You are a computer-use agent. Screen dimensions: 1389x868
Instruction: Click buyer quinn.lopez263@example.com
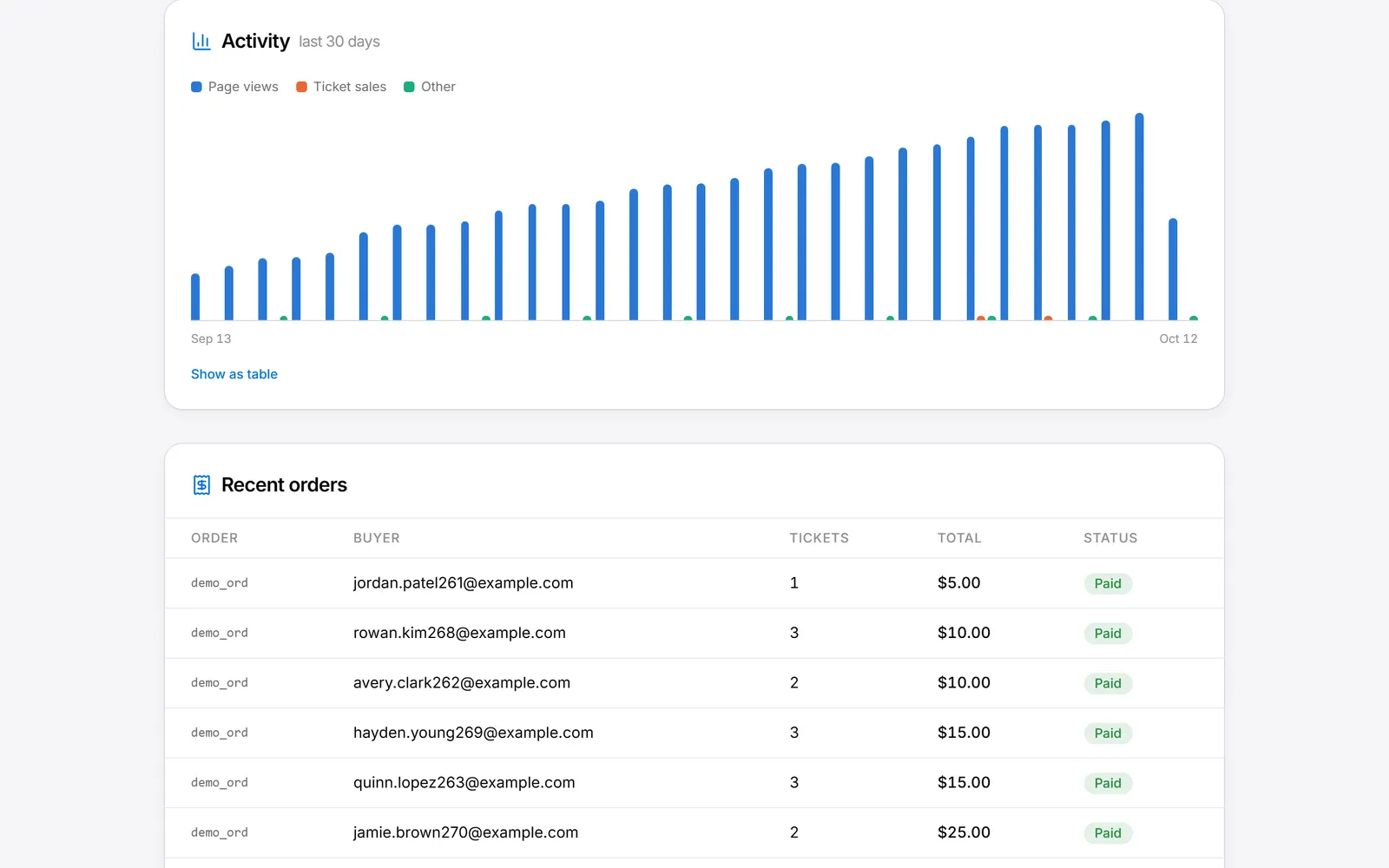tap(464, 783)
